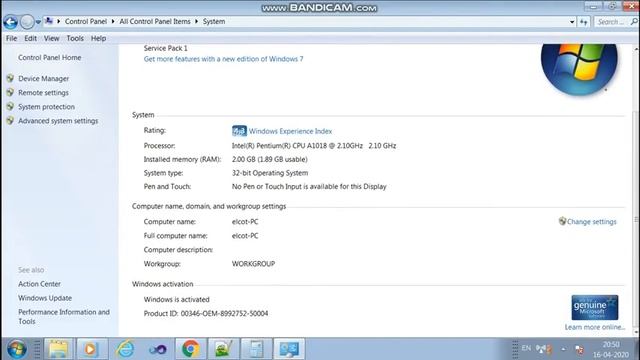Open the System control panel taskbar icon
This screenshot has width=640, height=360.
(x=289, y=349)
